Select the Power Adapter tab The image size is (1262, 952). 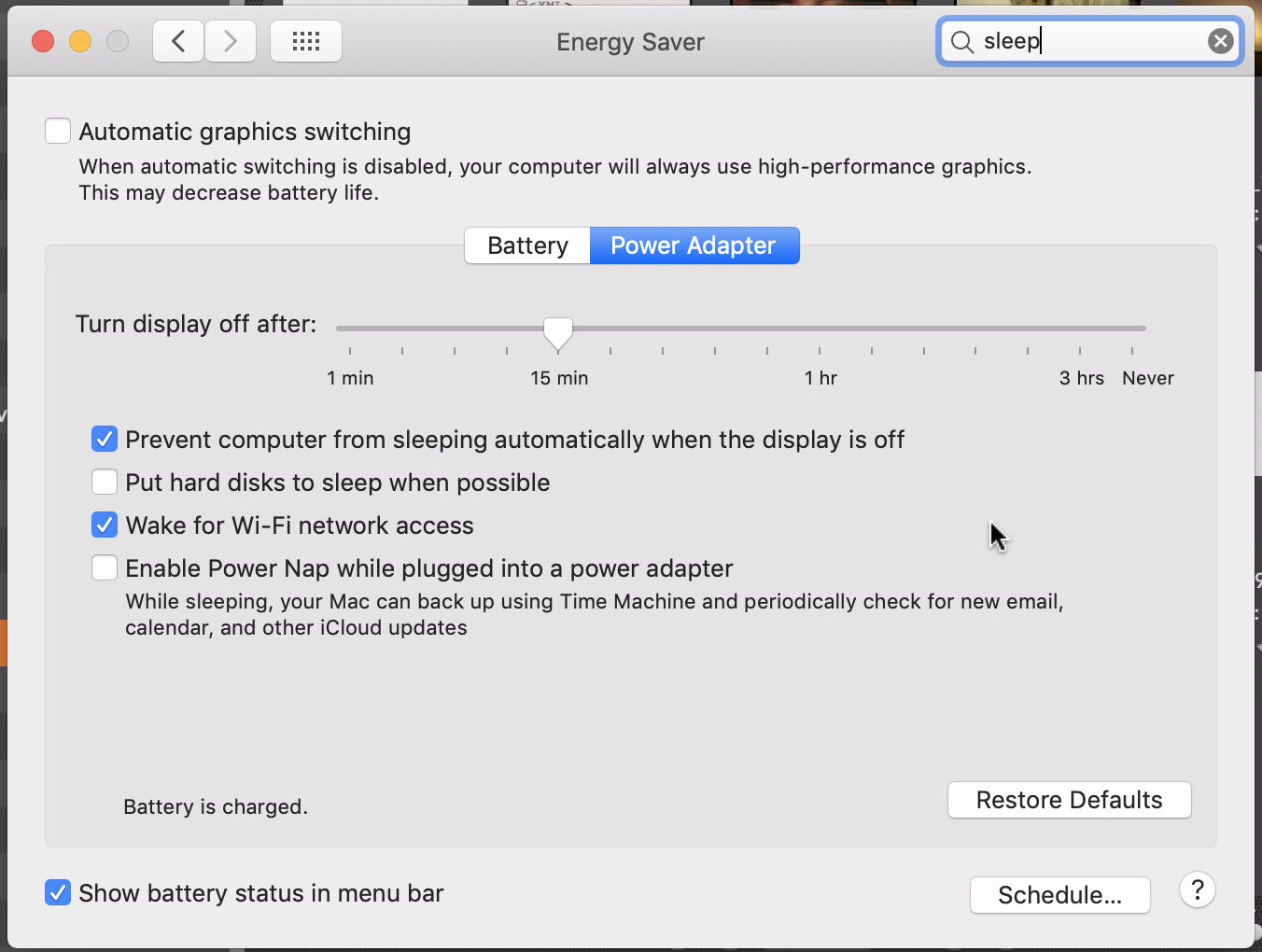694,245
